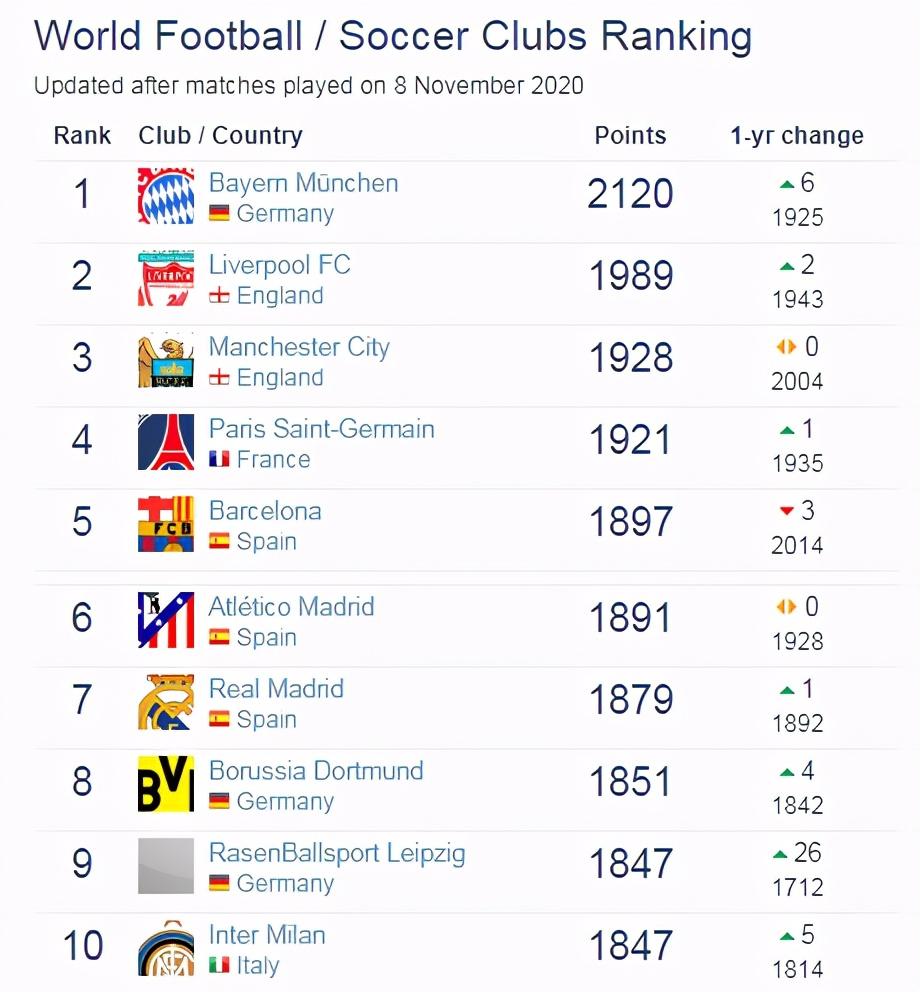Open the RasenBallsport Leipzig link
Viewport: 920px width, 992px height.
click(x=337, y=853)
